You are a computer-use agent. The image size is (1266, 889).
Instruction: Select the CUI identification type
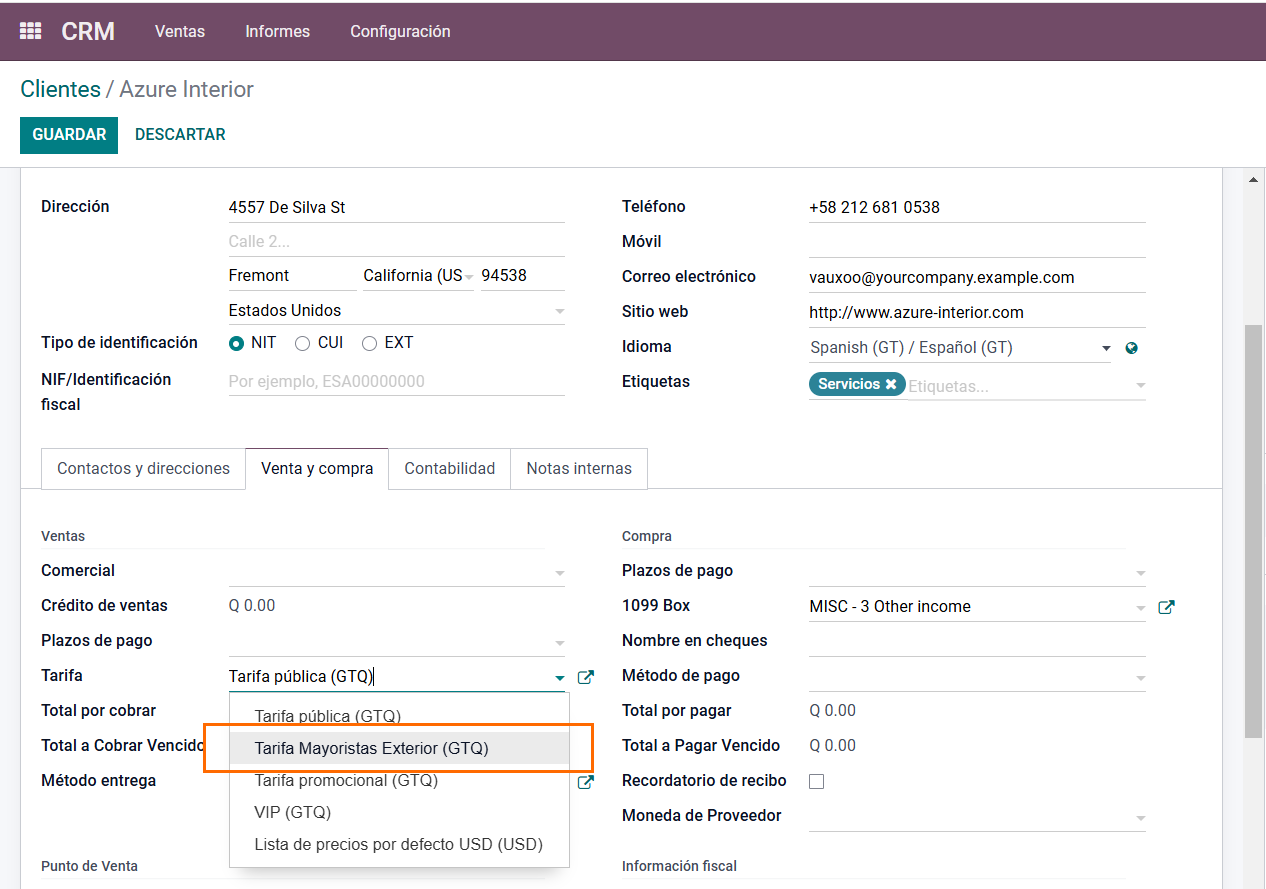point(302,343)
